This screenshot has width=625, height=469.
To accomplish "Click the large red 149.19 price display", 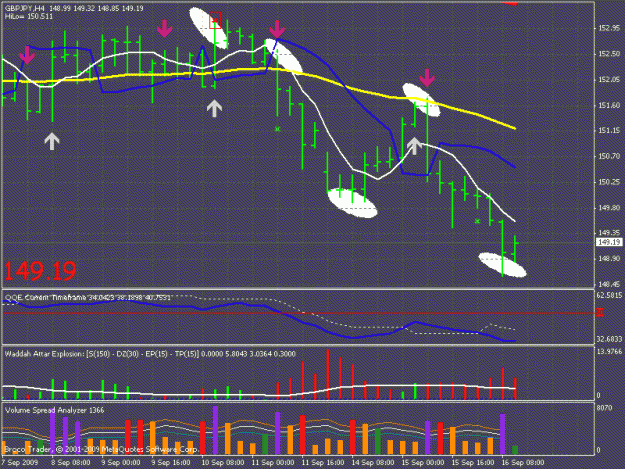I will pyautogui.click(x=40, y=271).
